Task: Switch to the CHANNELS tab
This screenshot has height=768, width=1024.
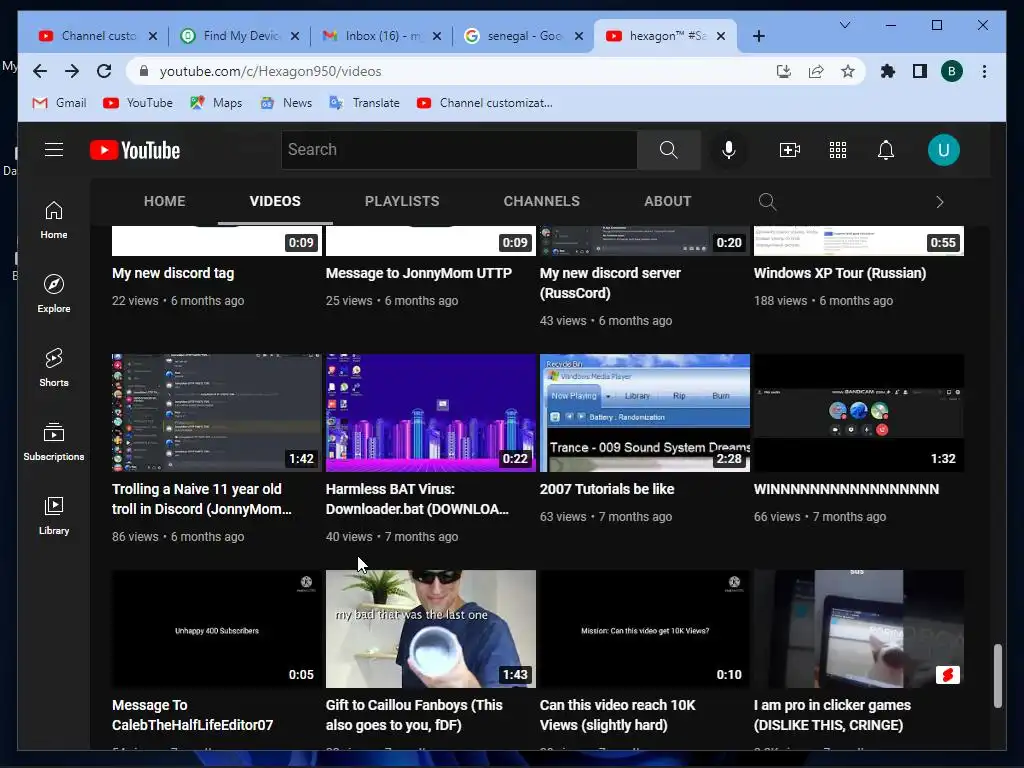Action: 541,201
